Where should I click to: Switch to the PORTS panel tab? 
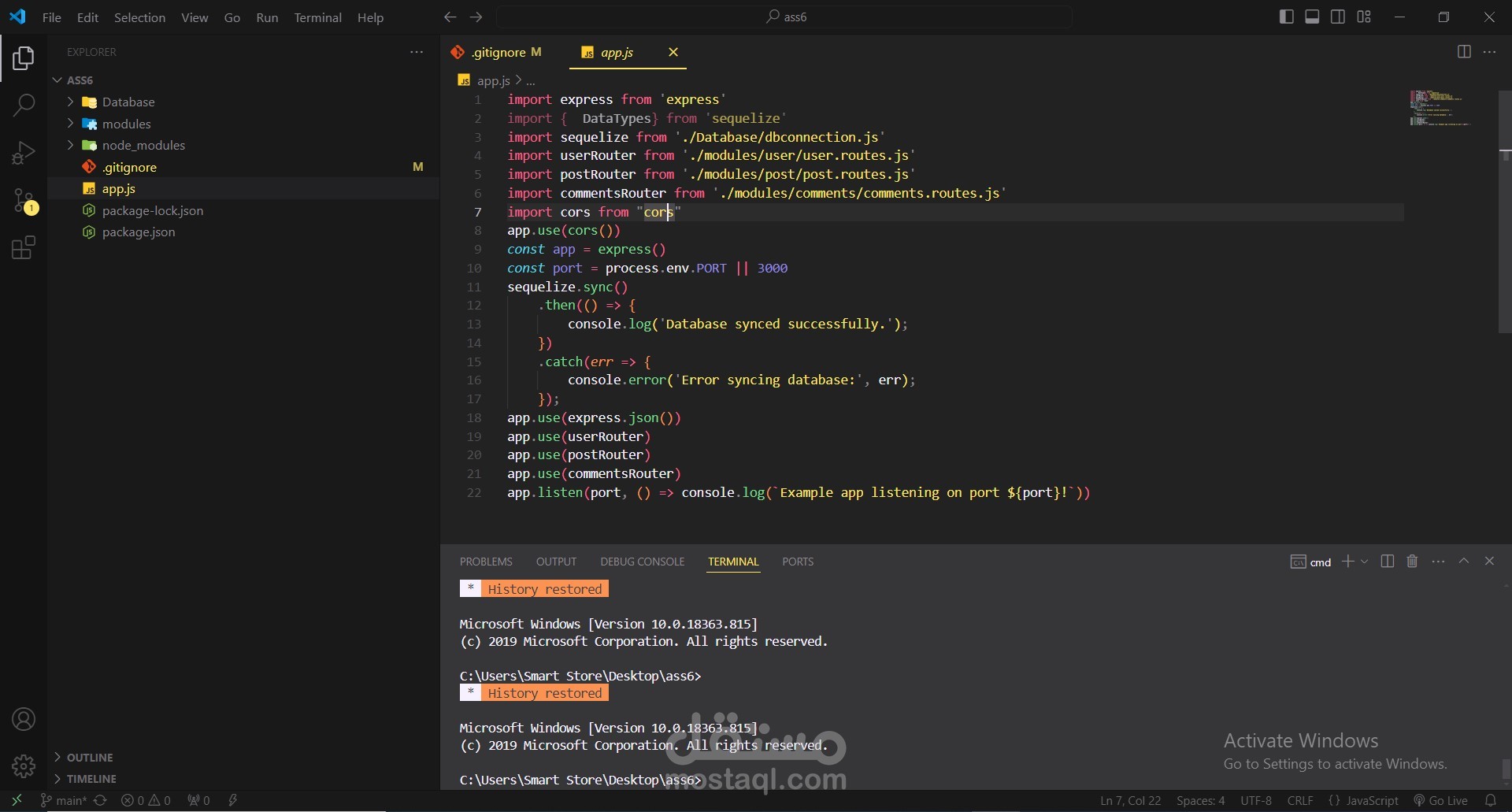click(798, 562)
